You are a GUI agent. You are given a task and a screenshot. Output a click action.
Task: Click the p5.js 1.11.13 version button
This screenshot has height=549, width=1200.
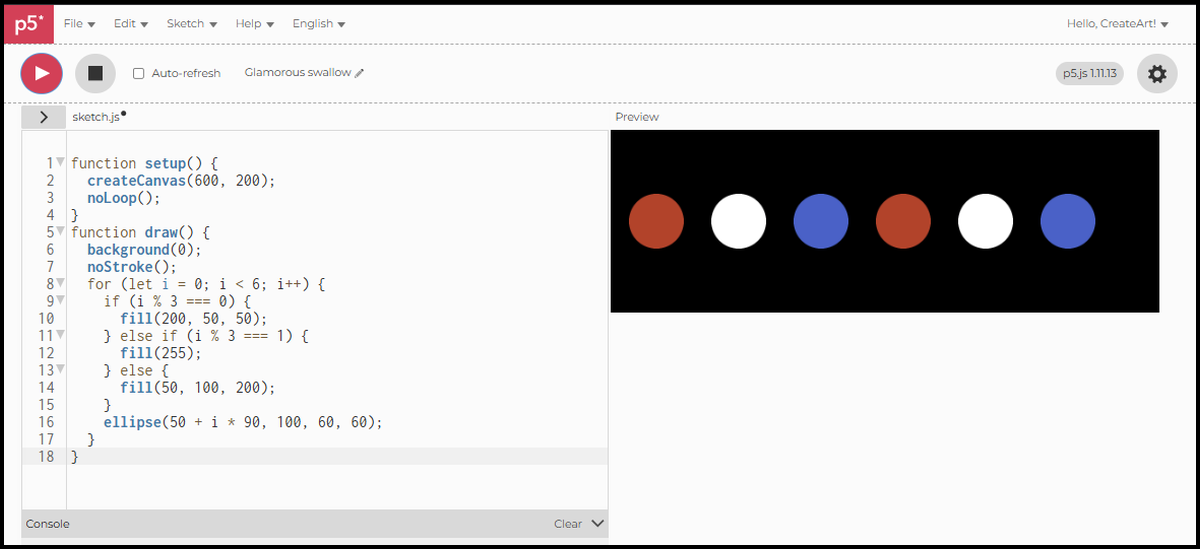[1090, 73]
